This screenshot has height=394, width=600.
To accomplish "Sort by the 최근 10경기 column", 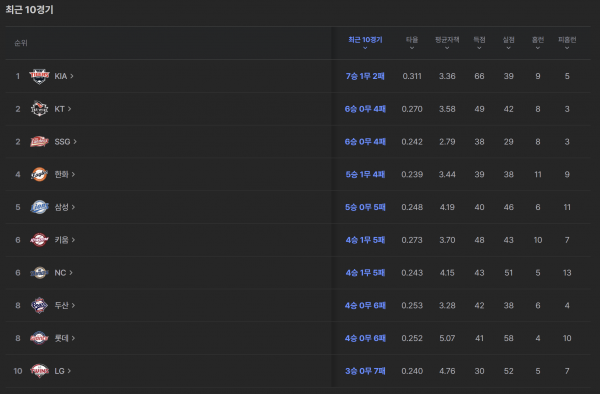I will point(365,43).
